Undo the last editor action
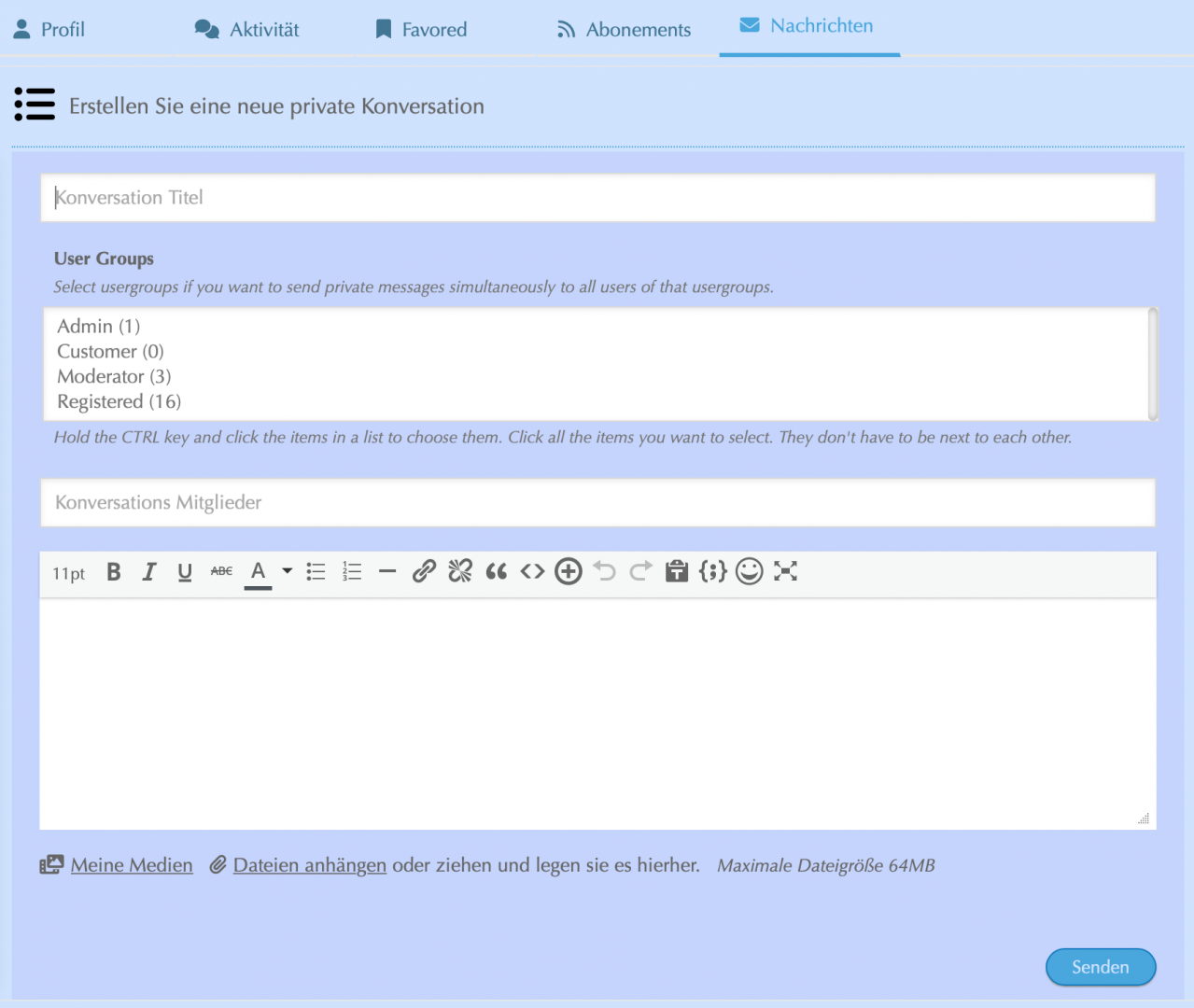Screen dimensions: 1194x1008 (605, 571)
